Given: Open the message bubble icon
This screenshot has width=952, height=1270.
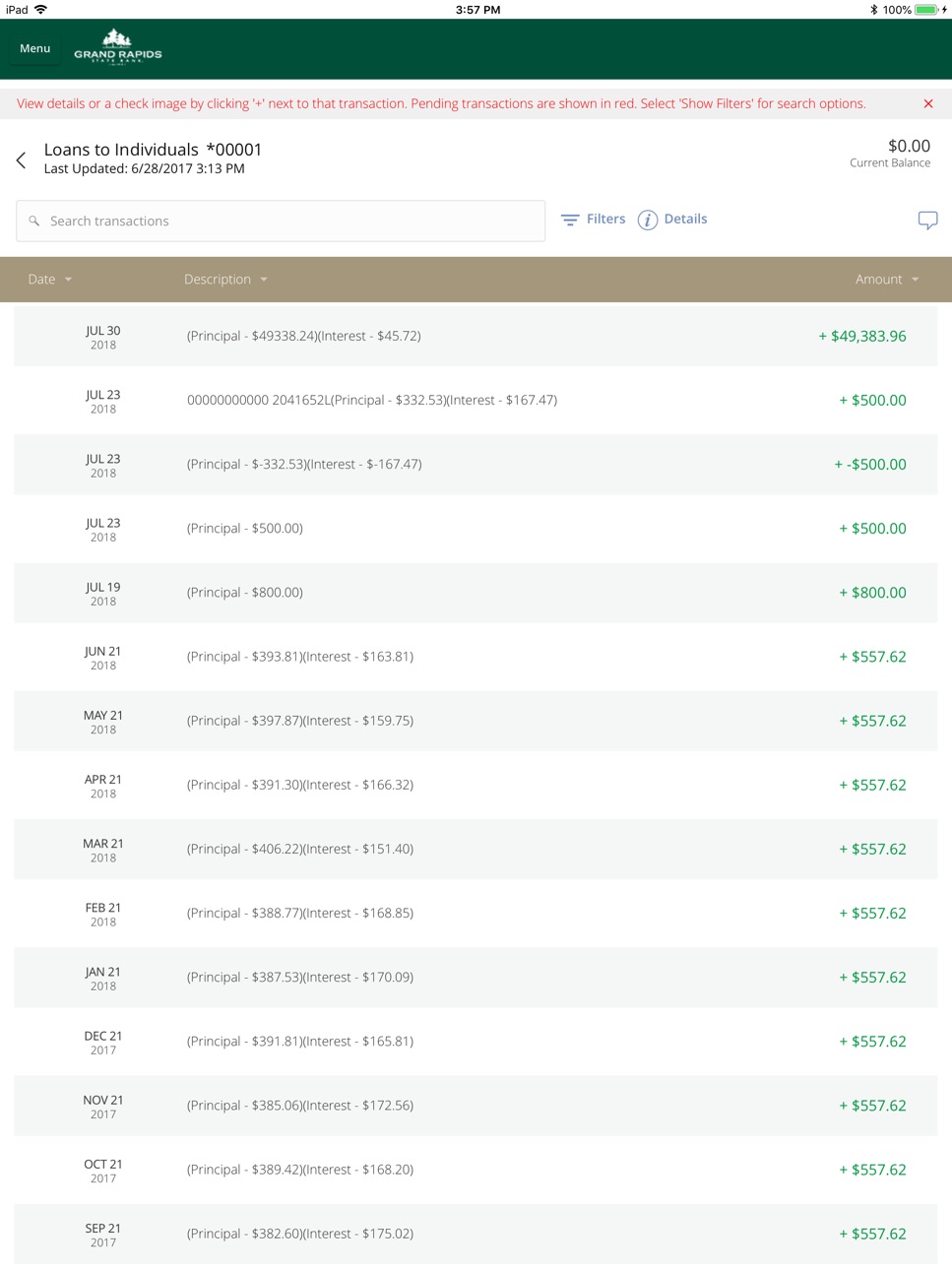Looking at the screenshot, I should 927,220.
